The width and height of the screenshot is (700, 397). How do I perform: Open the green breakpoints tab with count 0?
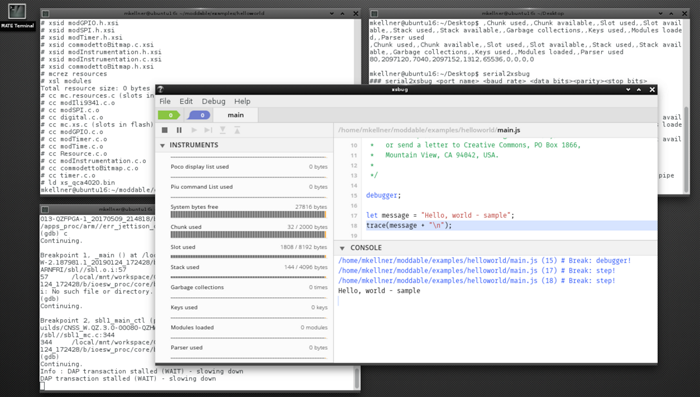169,115
